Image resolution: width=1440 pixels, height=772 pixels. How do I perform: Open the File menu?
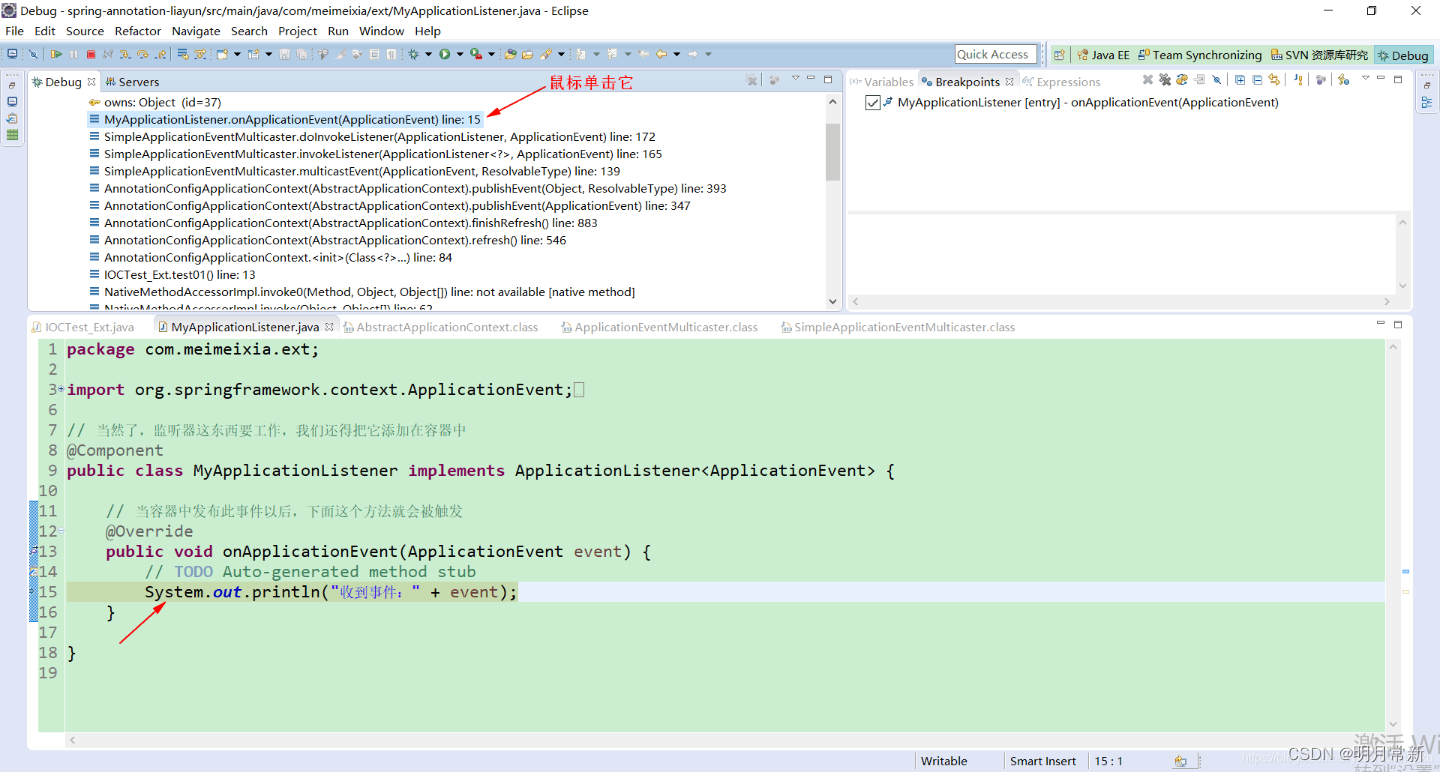tap(14, 31)
